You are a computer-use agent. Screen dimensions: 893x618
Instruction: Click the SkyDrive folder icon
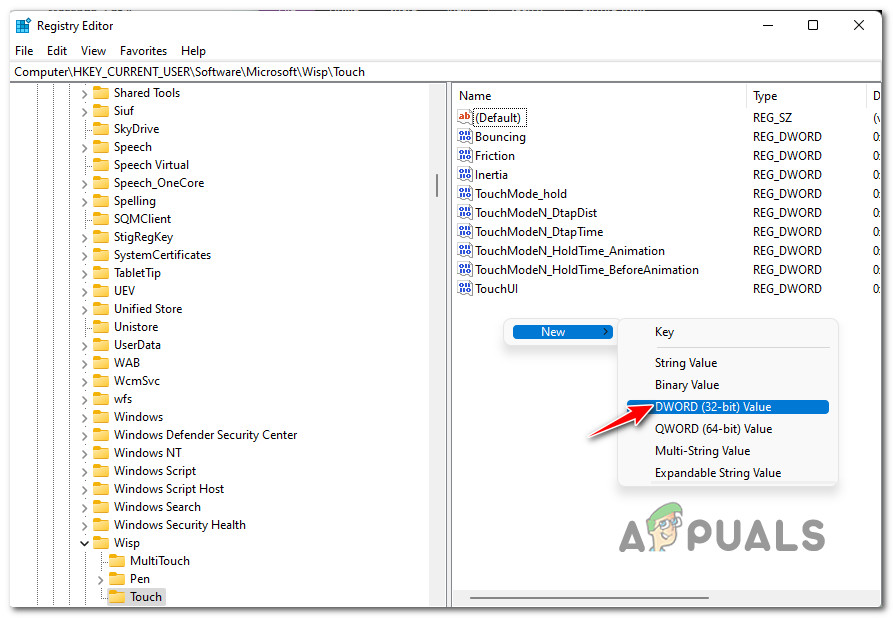[x=101, y=129]
